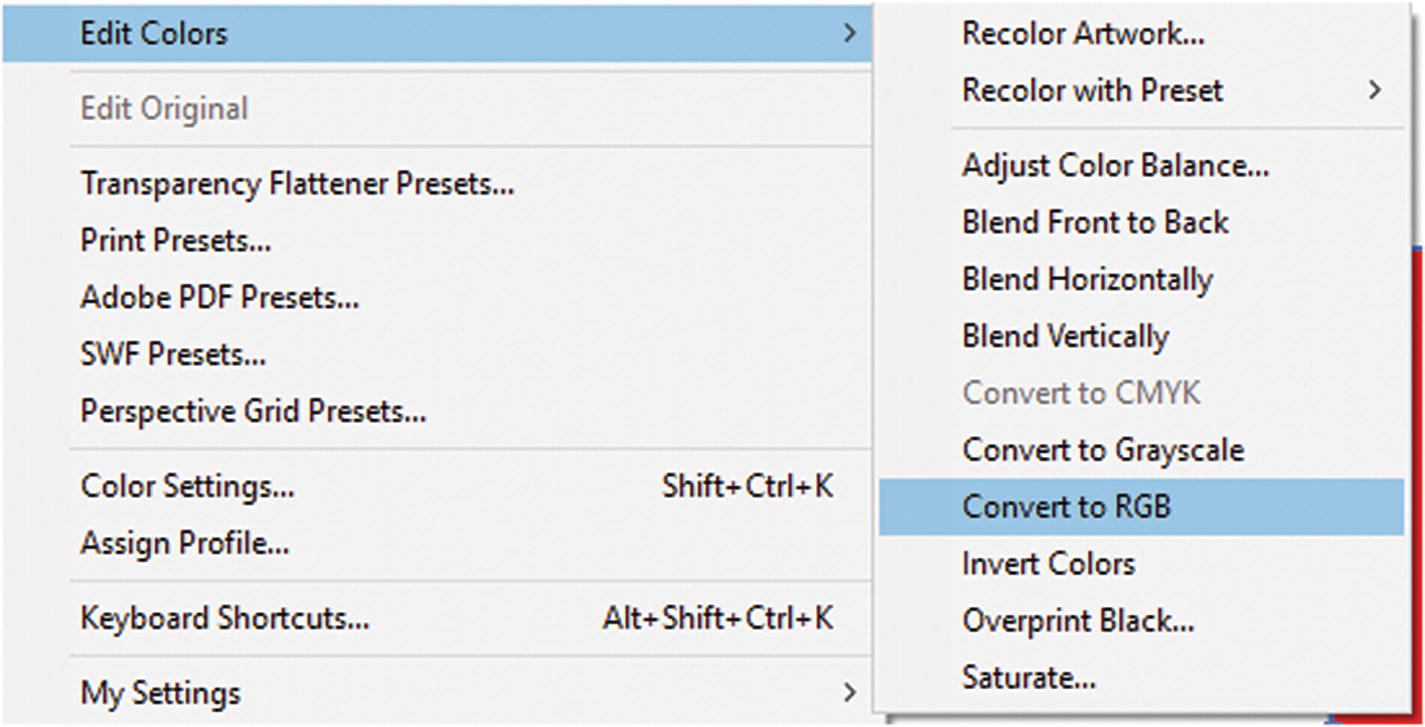
Task: Click the highlighted Convert to RGB
Action: point(1066,507)
